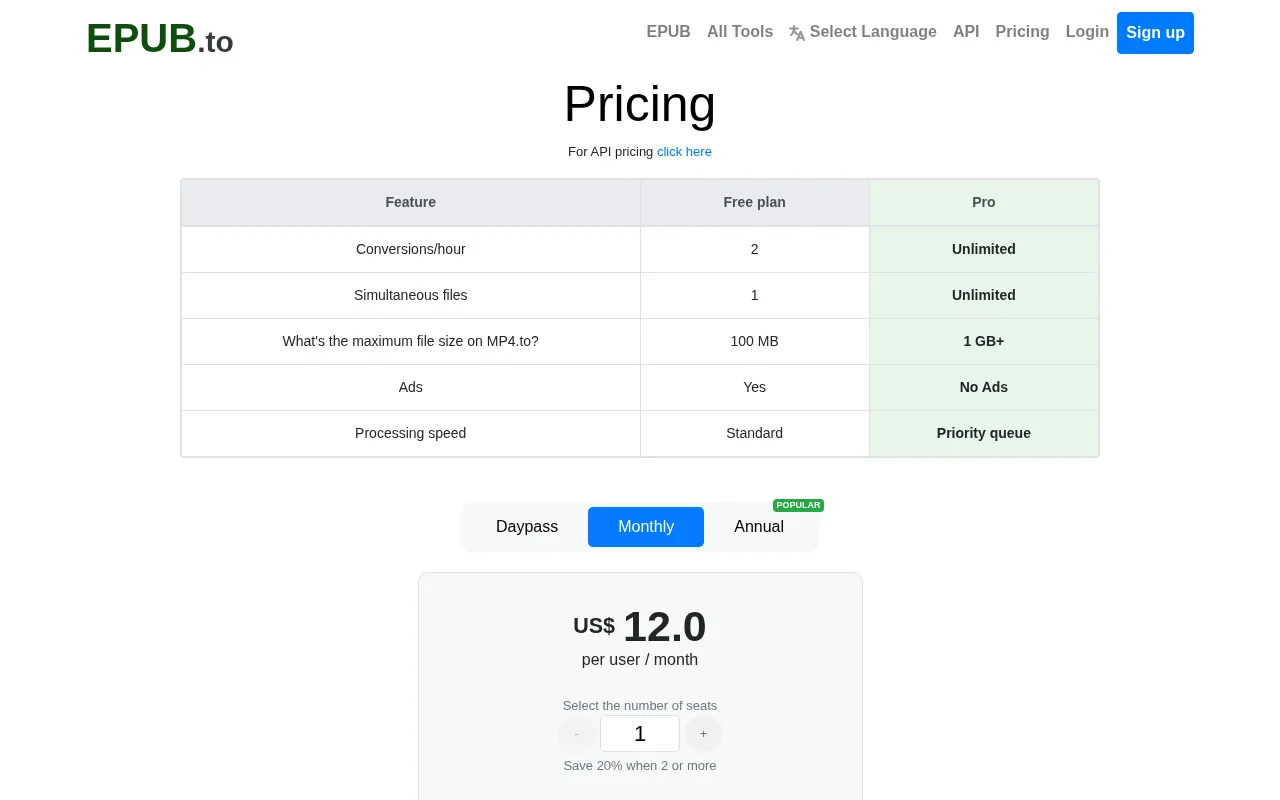Click the Yes cell in Ads row
The width and height of the screenshot is (1280, 800).
click(x=755, y=387)
